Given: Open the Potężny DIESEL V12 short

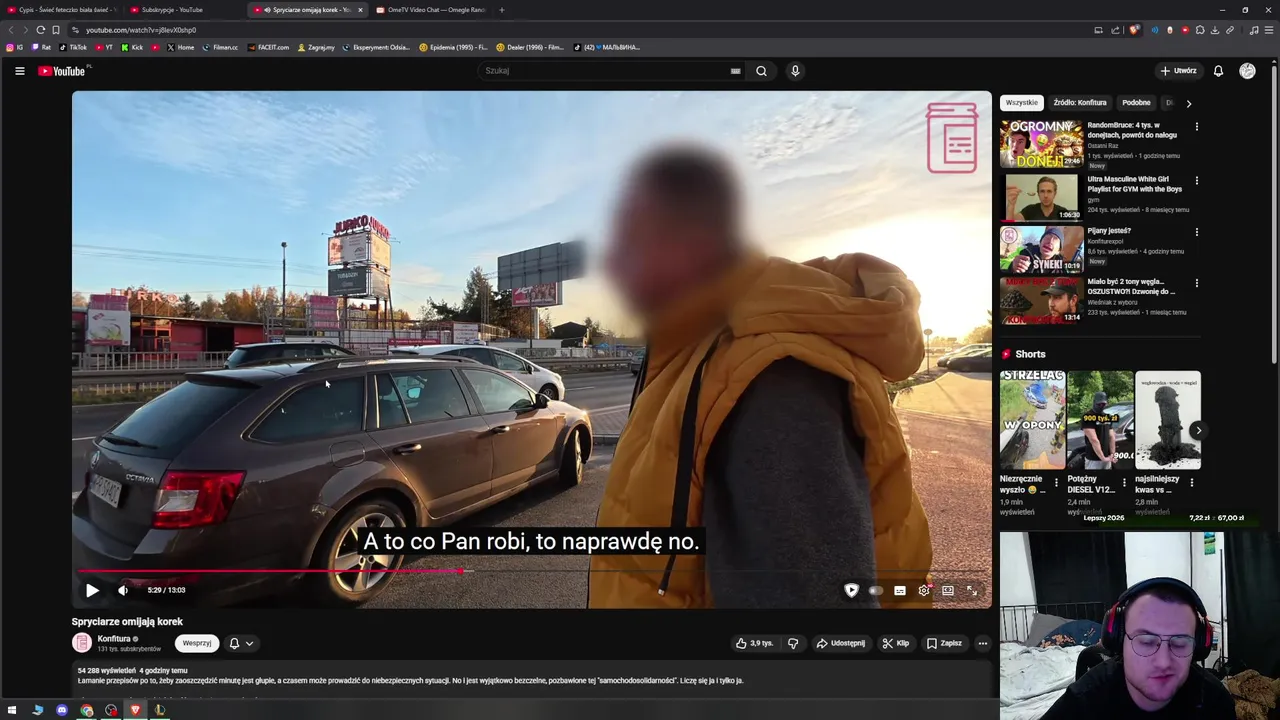Looking at the screenshot, I should 1100,420.
